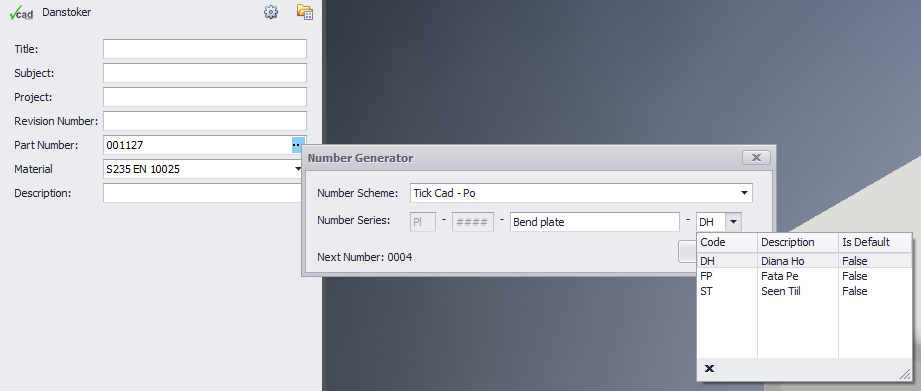Image resolution: width=921 pixels, height=391 pixels.
Task: Click the Revision Number input field
Action: (205, 121)
